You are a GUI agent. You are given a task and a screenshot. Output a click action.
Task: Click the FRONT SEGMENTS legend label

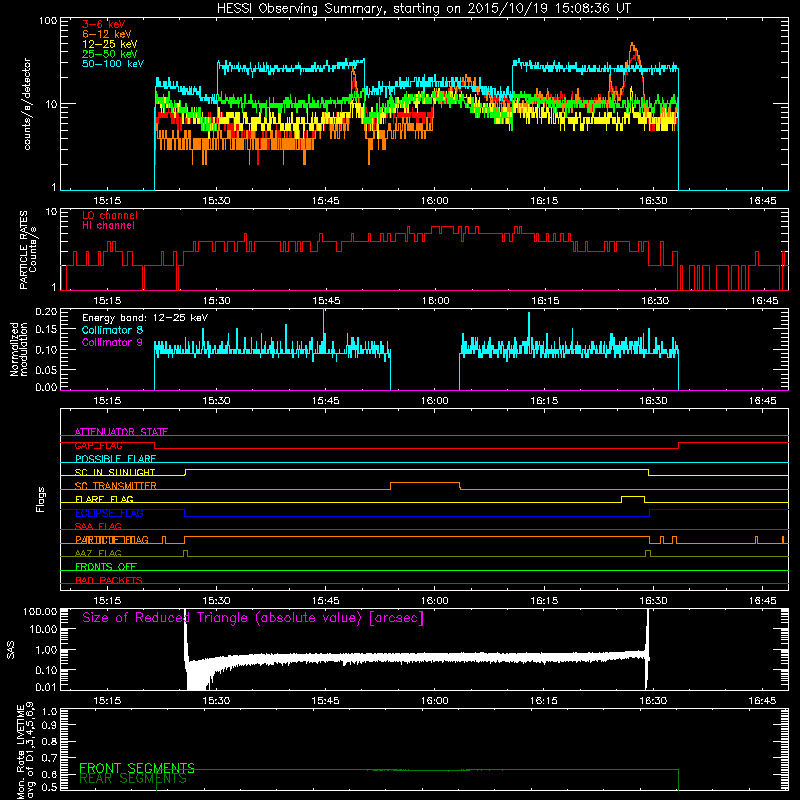137,768
